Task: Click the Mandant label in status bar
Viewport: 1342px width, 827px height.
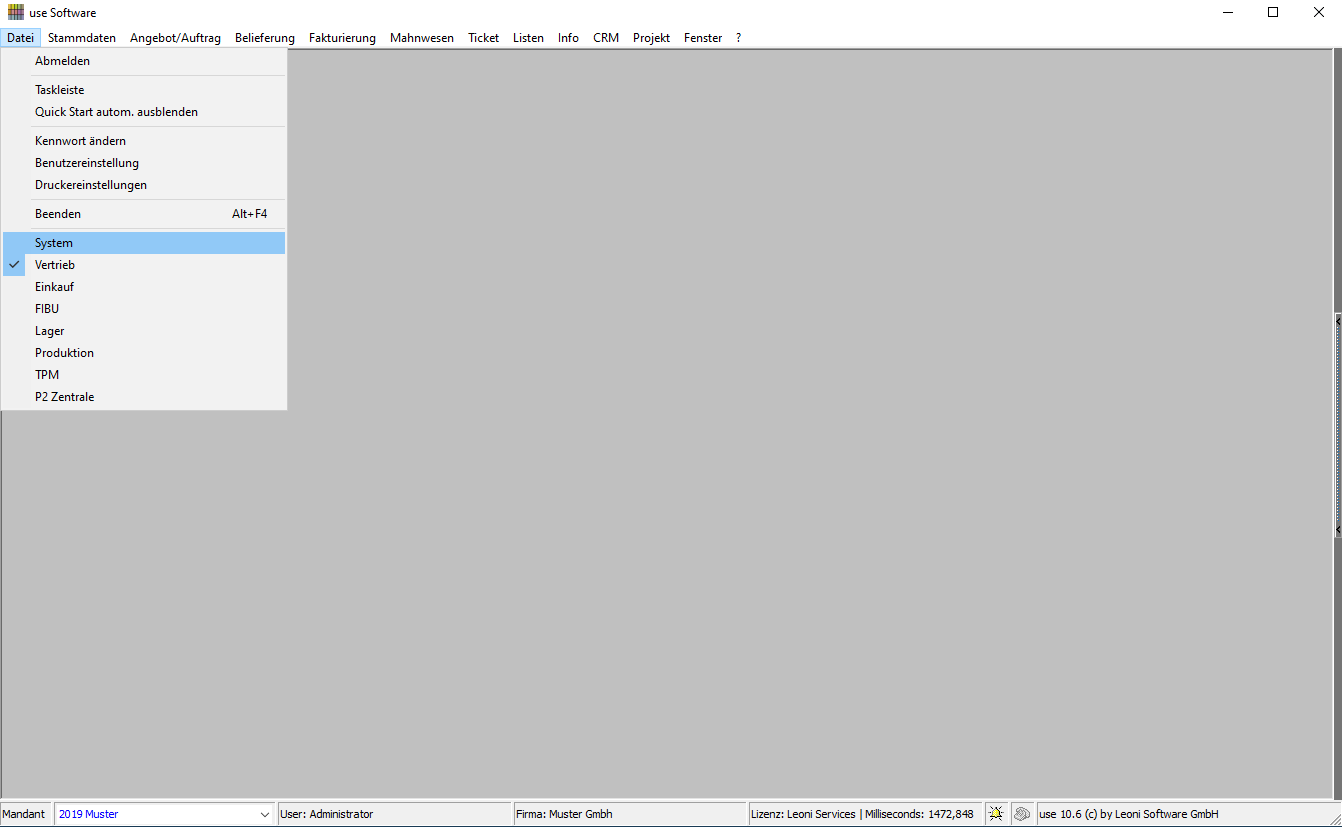Action: point(24,814)
